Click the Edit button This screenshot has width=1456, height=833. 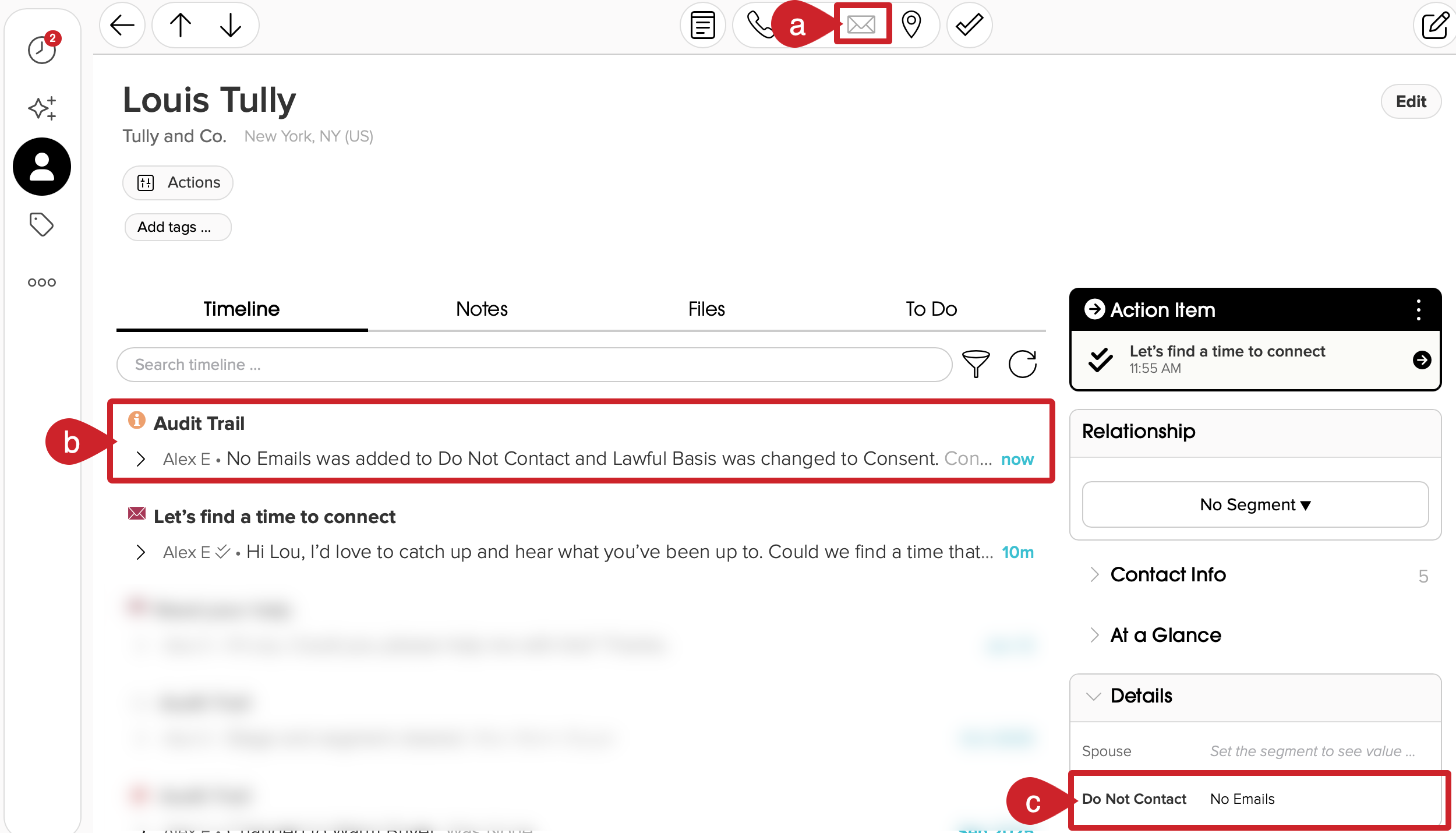click(1411, 101)
